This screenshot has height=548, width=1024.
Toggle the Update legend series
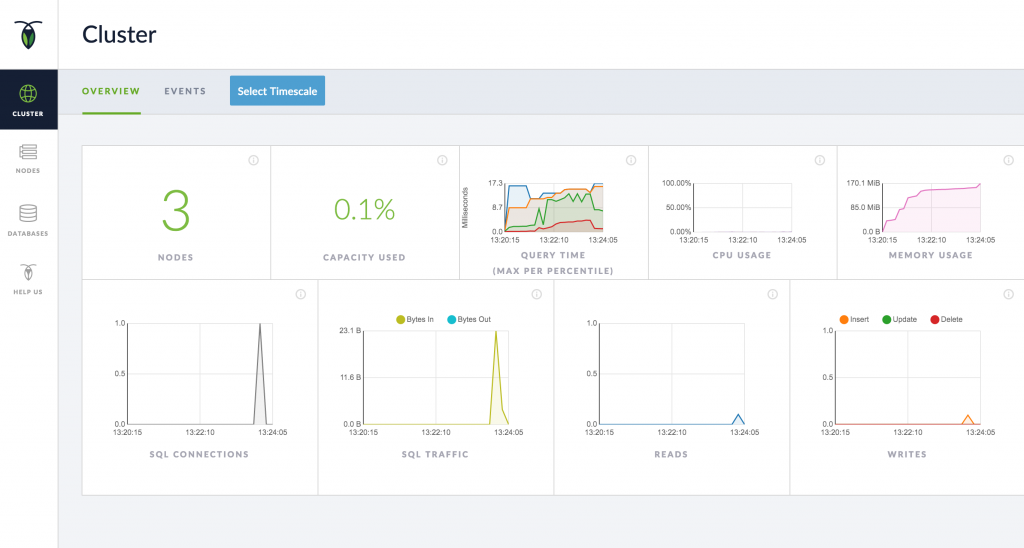(899, 319)
